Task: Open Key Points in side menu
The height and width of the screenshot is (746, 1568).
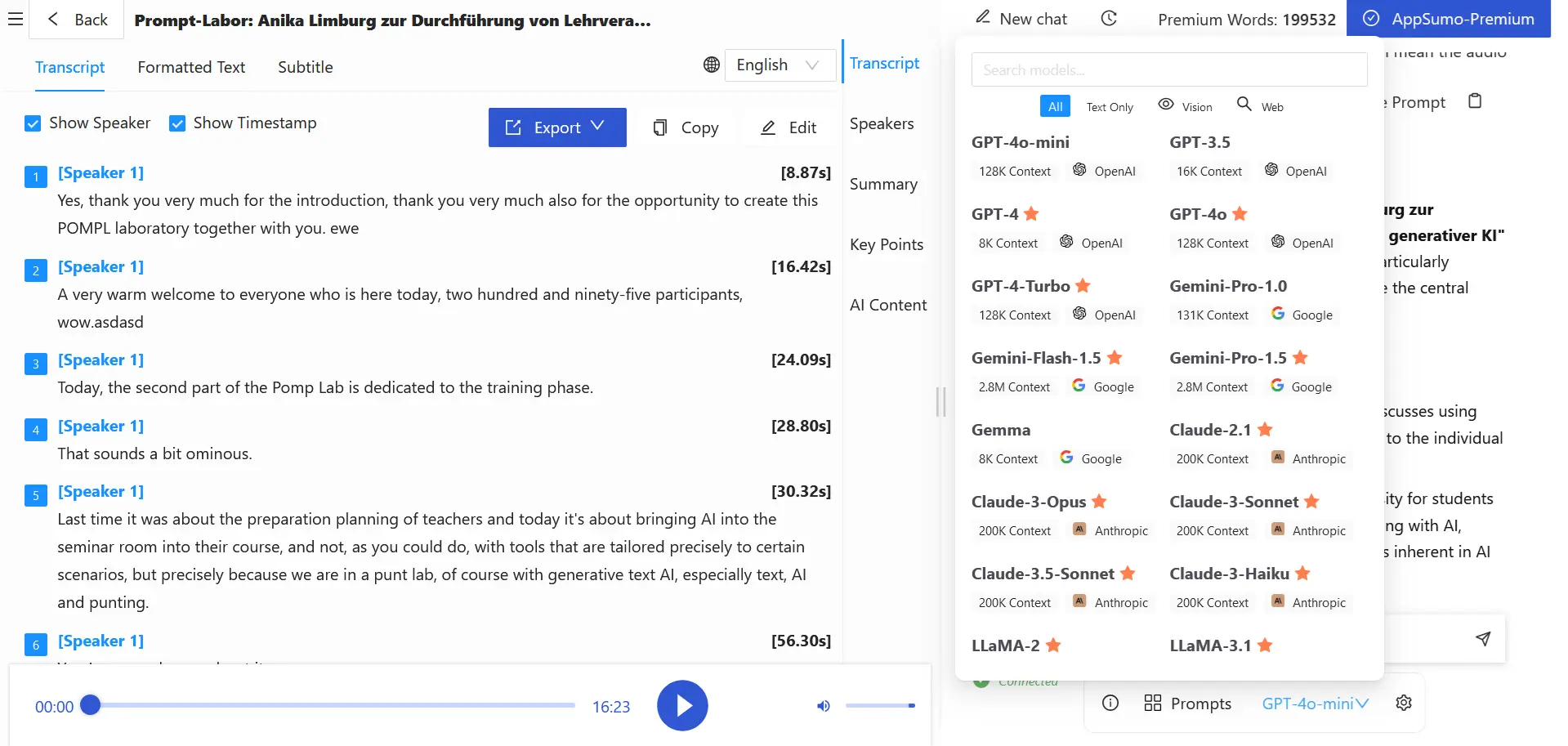Action: 887,244
